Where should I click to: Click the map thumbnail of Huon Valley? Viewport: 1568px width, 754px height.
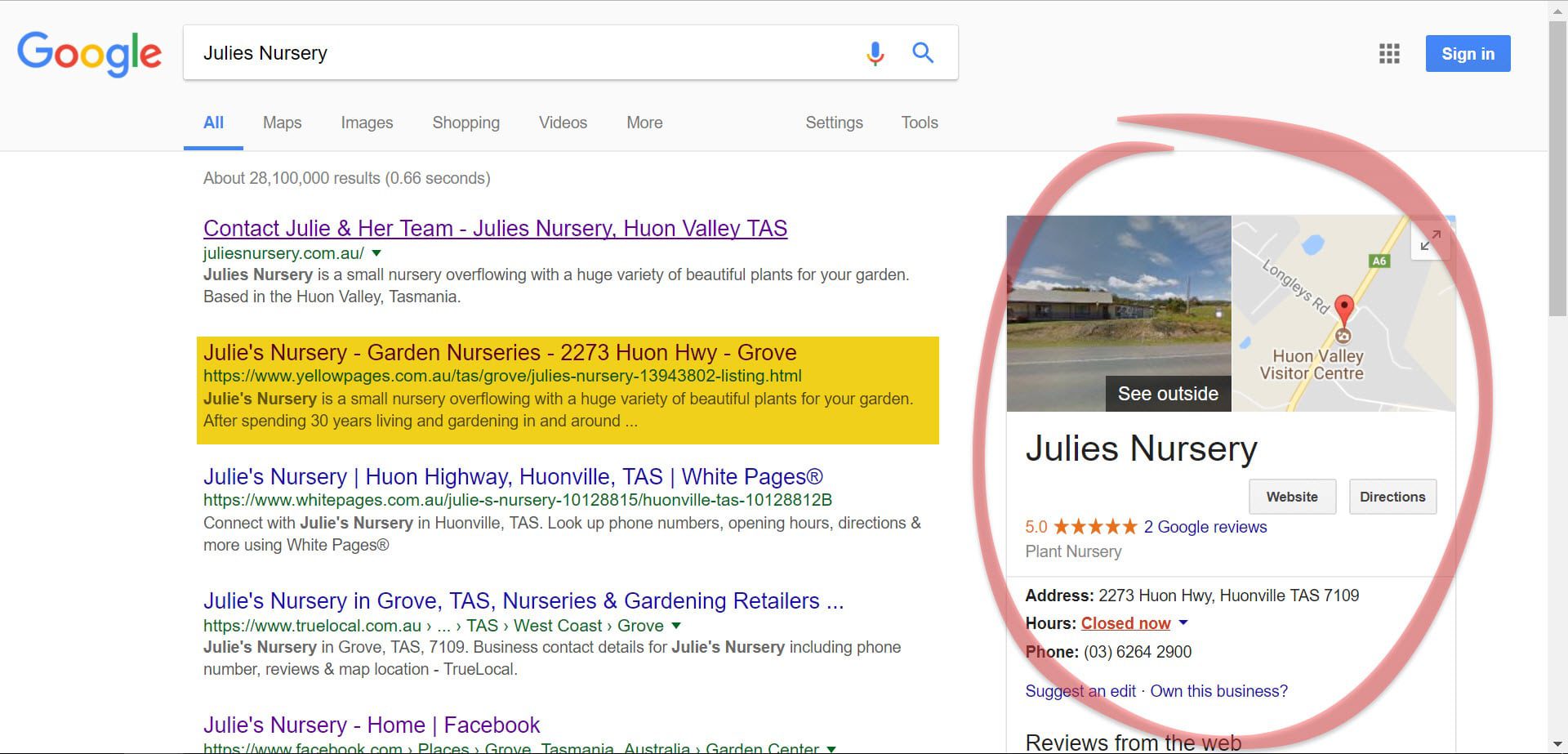point(1343,313)
